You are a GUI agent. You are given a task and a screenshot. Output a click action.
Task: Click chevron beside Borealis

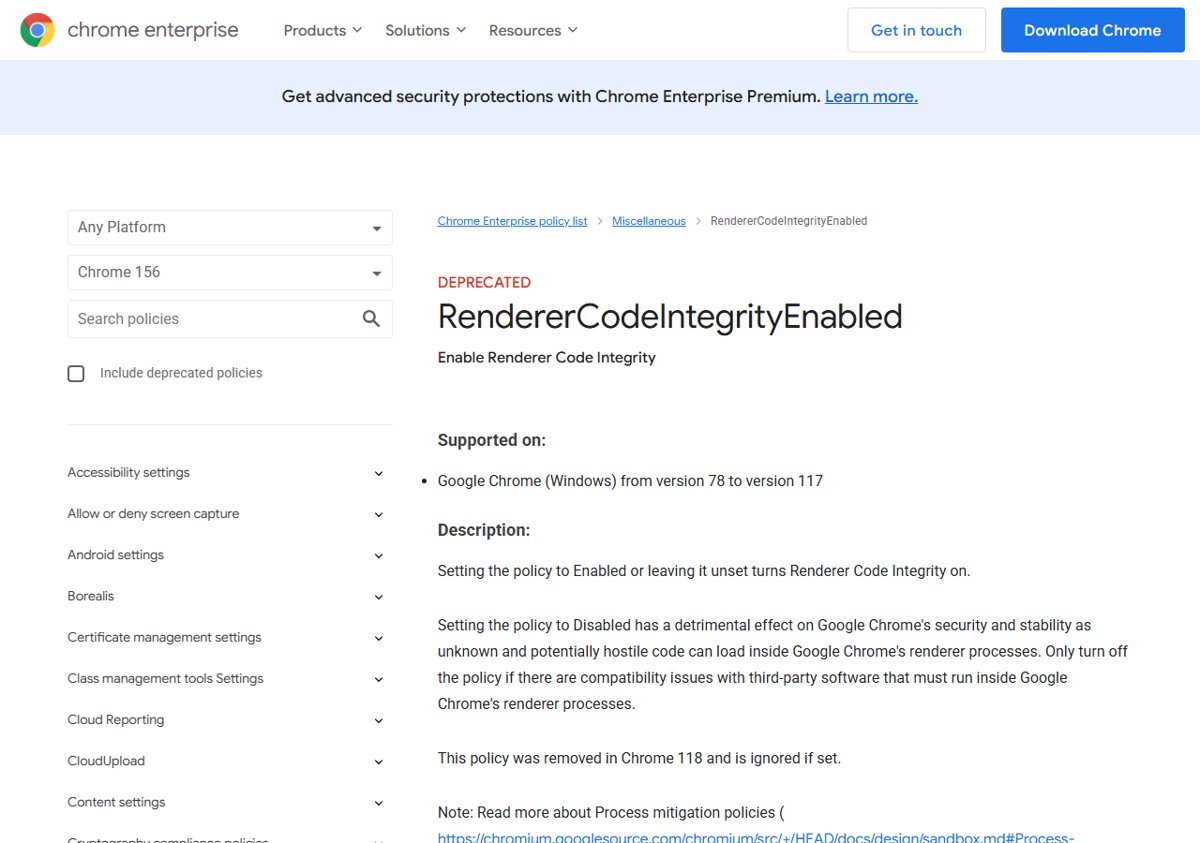point(378,597)
